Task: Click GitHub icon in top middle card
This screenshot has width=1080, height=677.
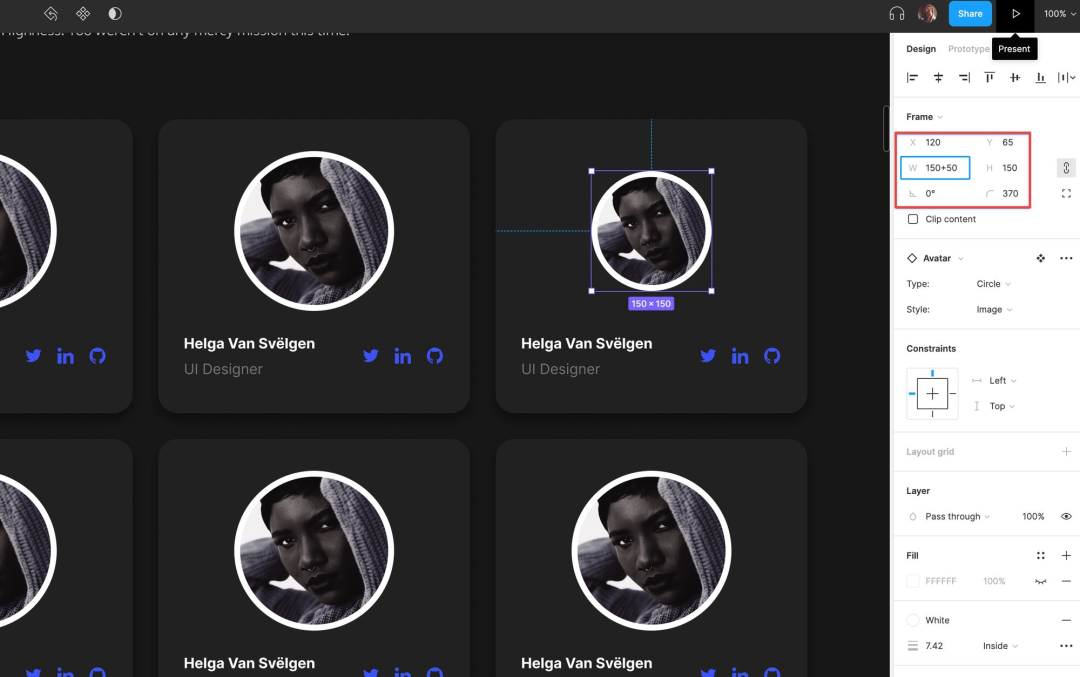Action: click(x=435, y=356)
